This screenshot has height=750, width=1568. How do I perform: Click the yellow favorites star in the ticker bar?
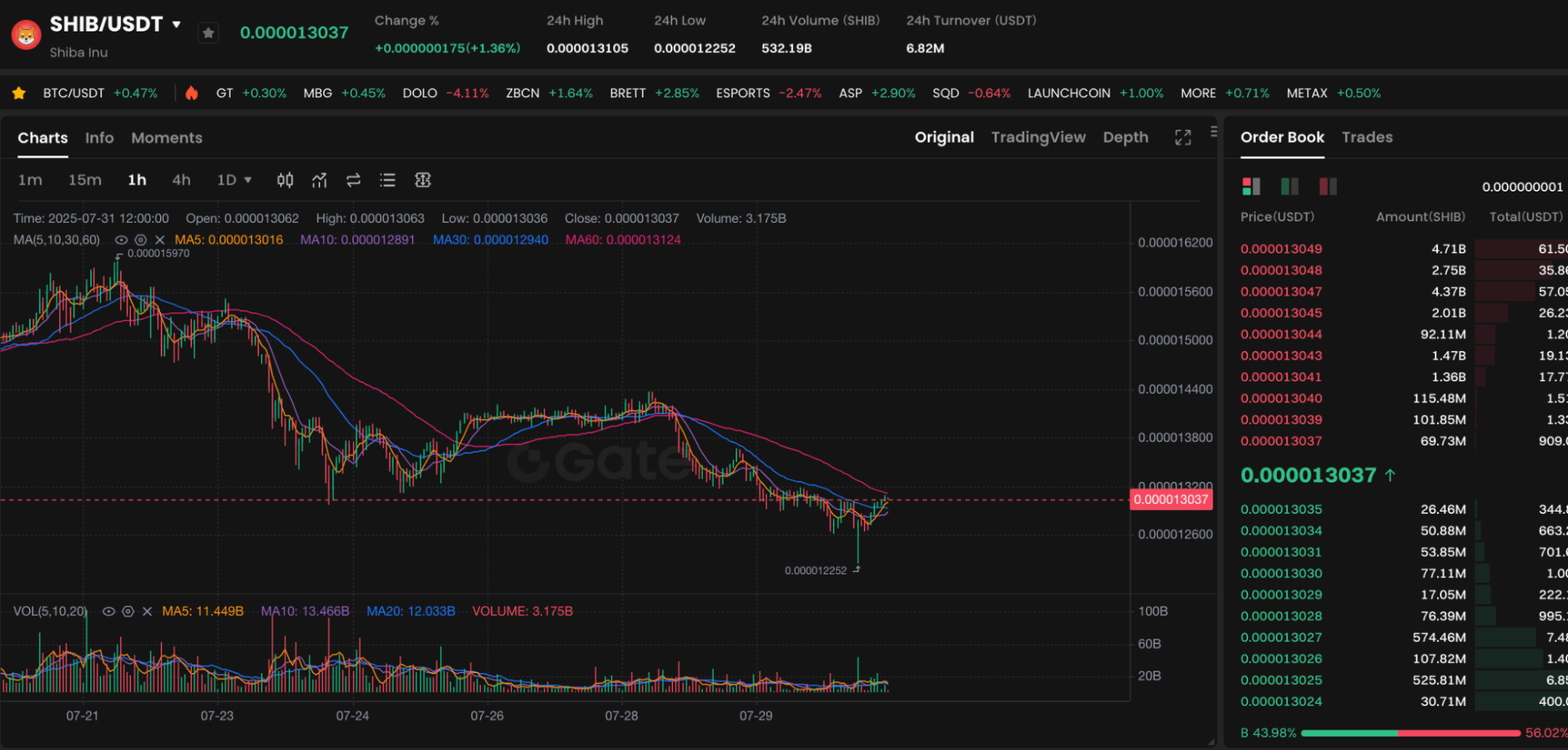[19, 93]
